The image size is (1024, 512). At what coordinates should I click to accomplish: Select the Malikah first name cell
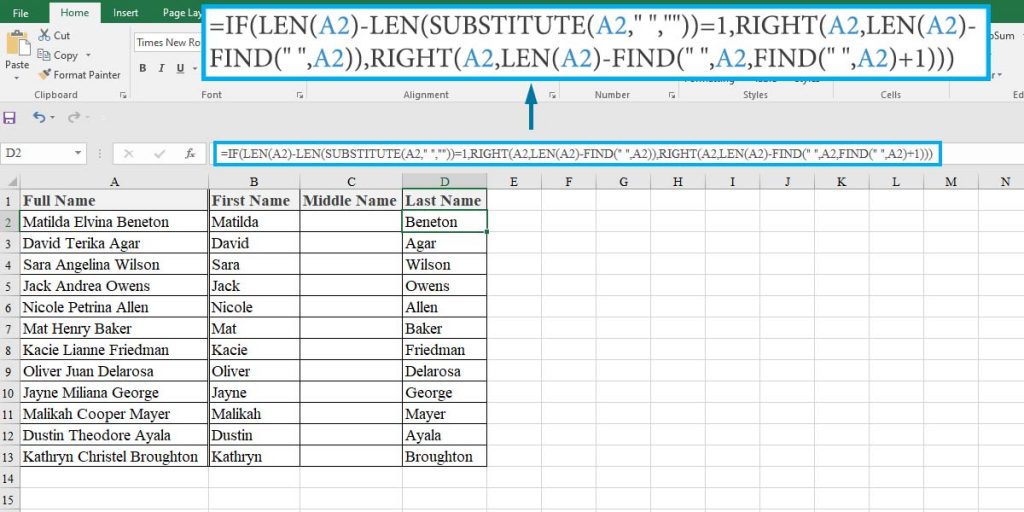coord(254,414)
